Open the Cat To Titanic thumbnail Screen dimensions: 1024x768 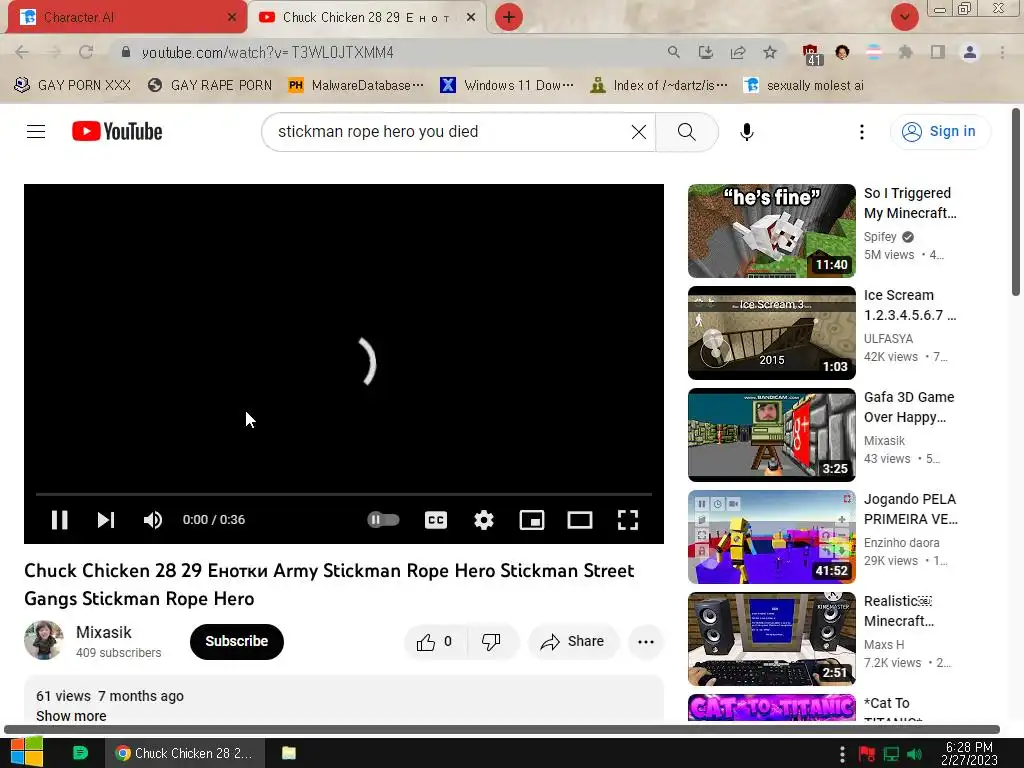[x=771, y=708]
